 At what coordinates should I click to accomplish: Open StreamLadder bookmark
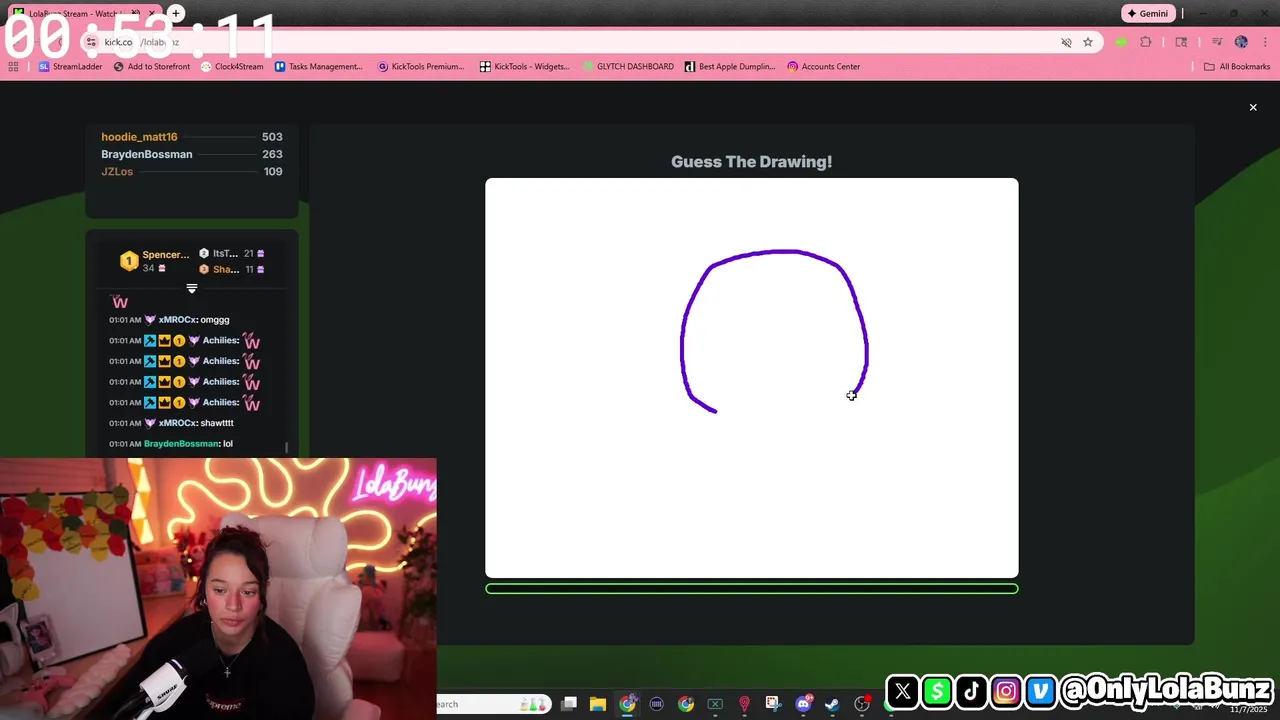pos(71,67)
